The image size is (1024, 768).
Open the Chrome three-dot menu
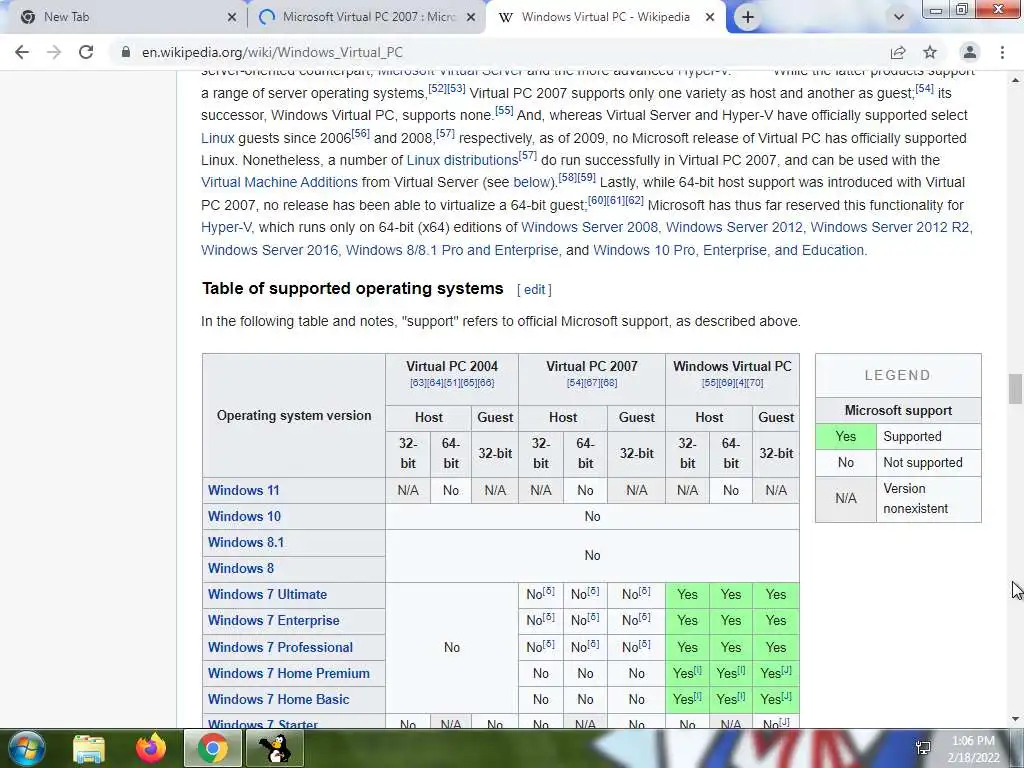click(x=1002, y=52)
